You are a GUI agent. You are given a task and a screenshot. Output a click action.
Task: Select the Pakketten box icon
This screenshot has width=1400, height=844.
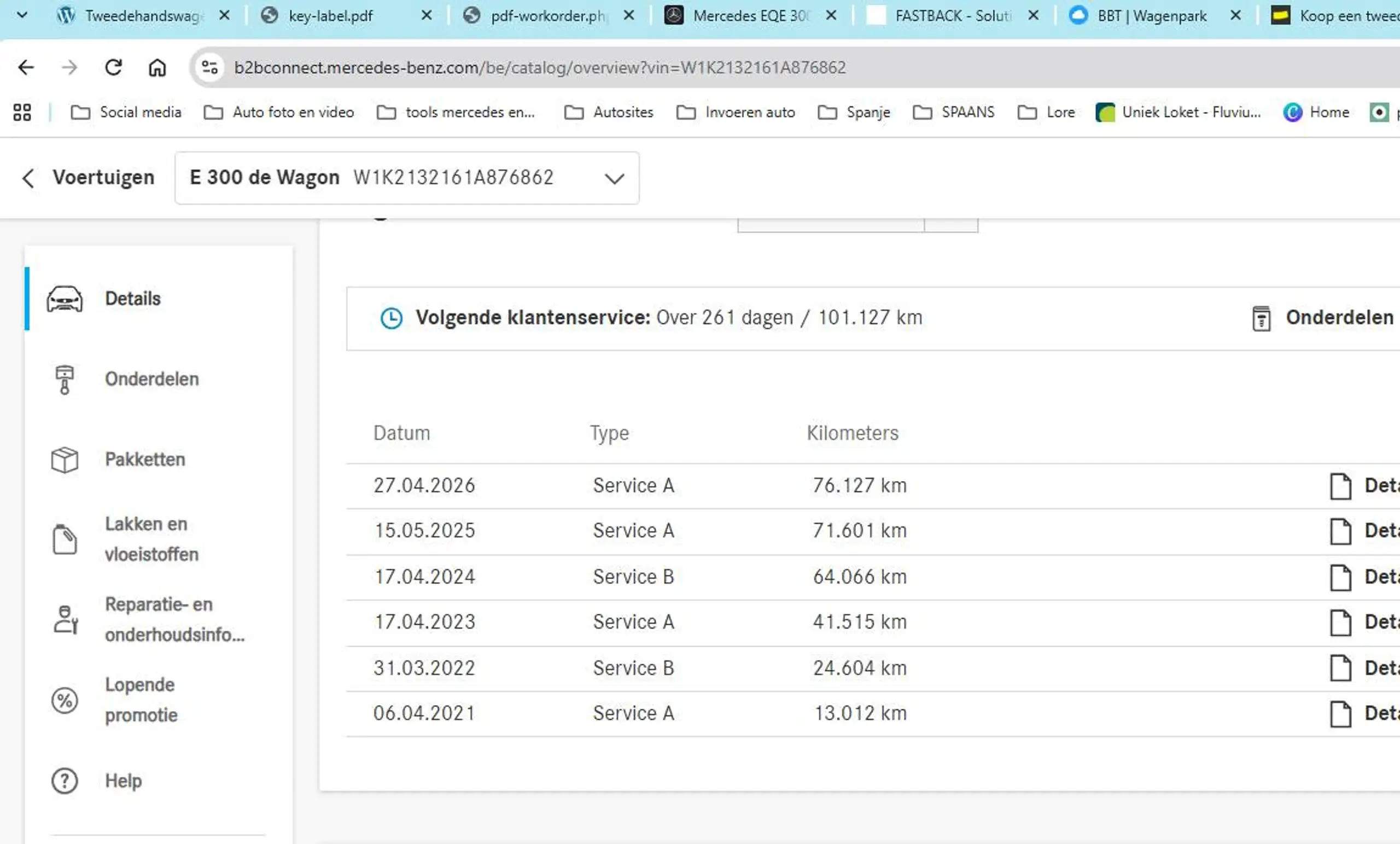(64, 460)
